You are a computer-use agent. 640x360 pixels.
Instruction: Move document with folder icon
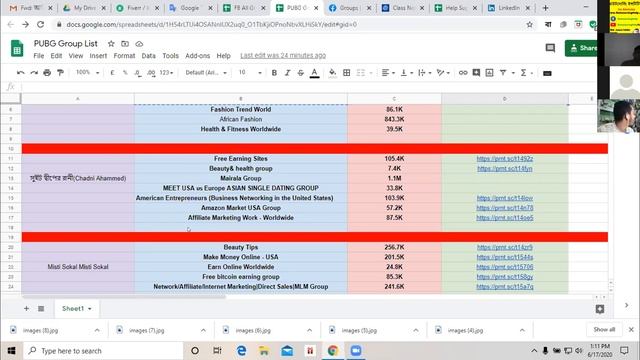(125, 44)
